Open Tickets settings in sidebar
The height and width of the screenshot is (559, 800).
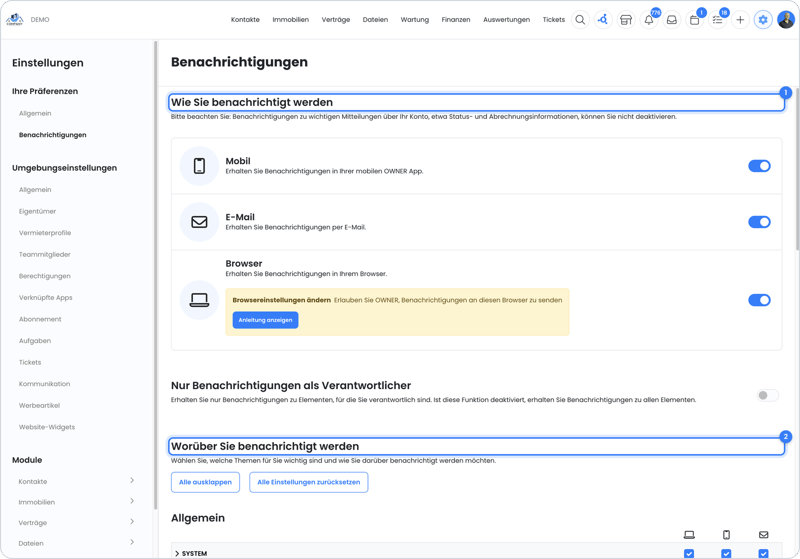tap(30, 362)
